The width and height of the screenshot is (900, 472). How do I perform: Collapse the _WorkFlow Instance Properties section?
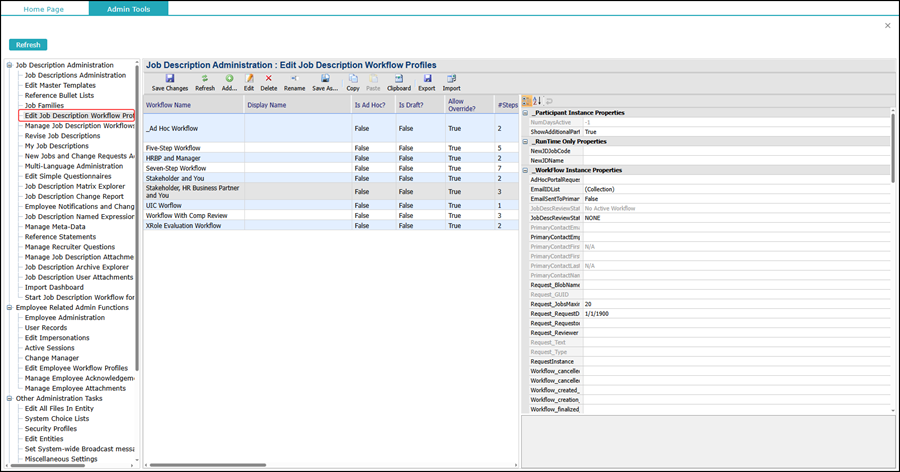[x=526, y=170]
